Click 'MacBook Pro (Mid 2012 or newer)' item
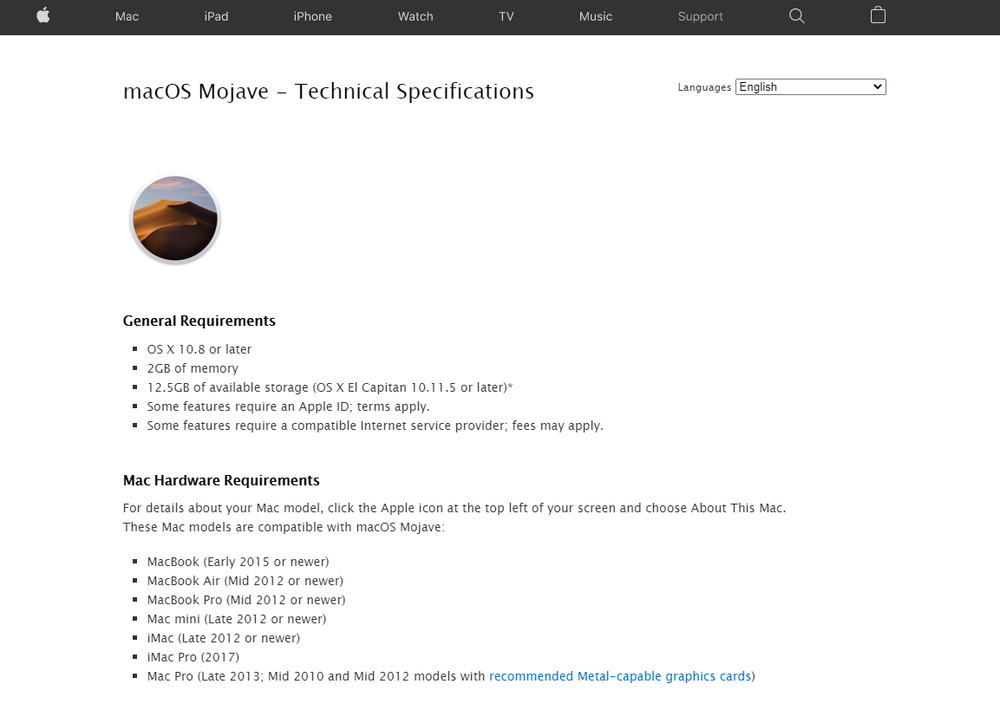The width and height of the screenshot is (1000, 708). pos(246,600)
